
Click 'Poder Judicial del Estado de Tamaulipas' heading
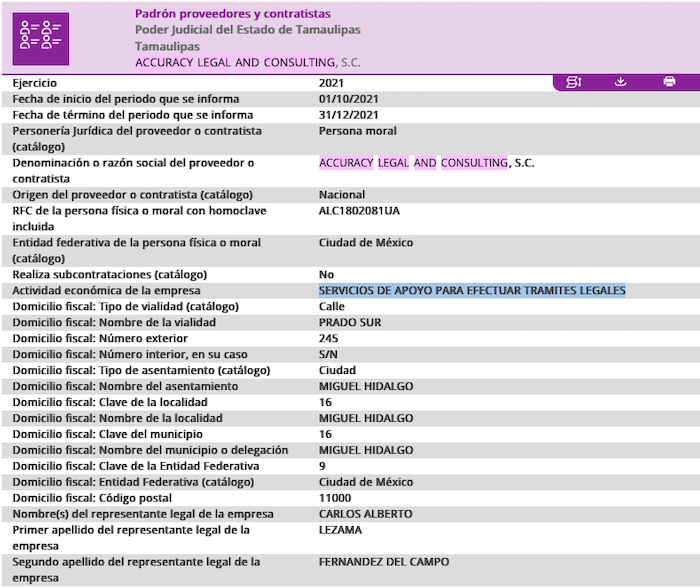tap(247, 30)
